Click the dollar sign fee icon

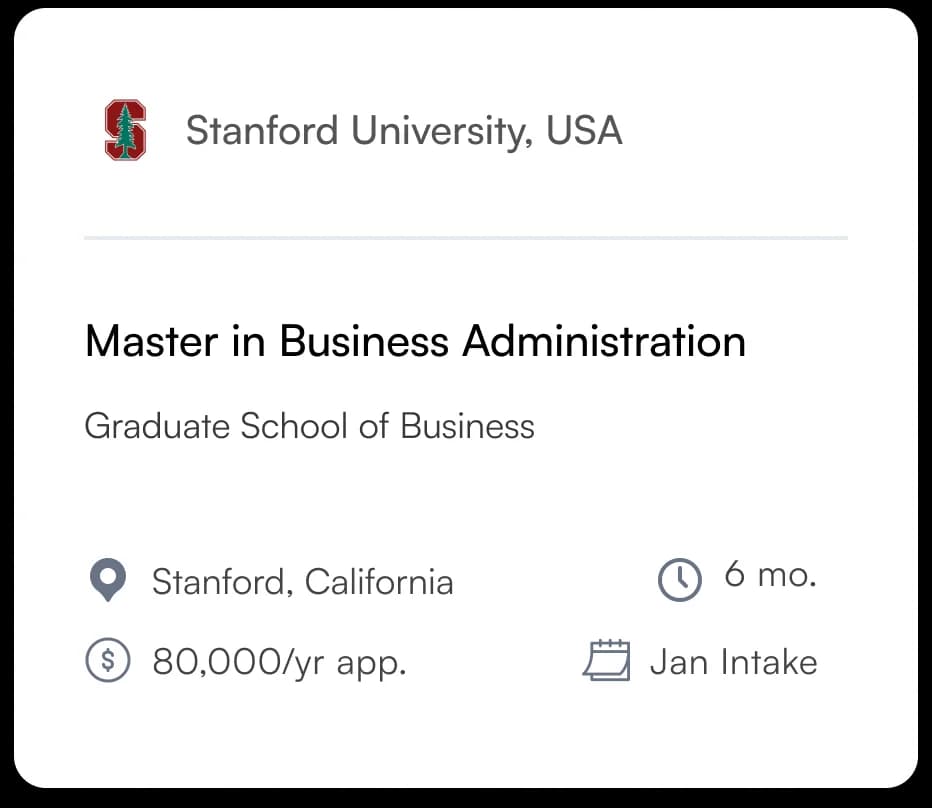pos(108,660)
